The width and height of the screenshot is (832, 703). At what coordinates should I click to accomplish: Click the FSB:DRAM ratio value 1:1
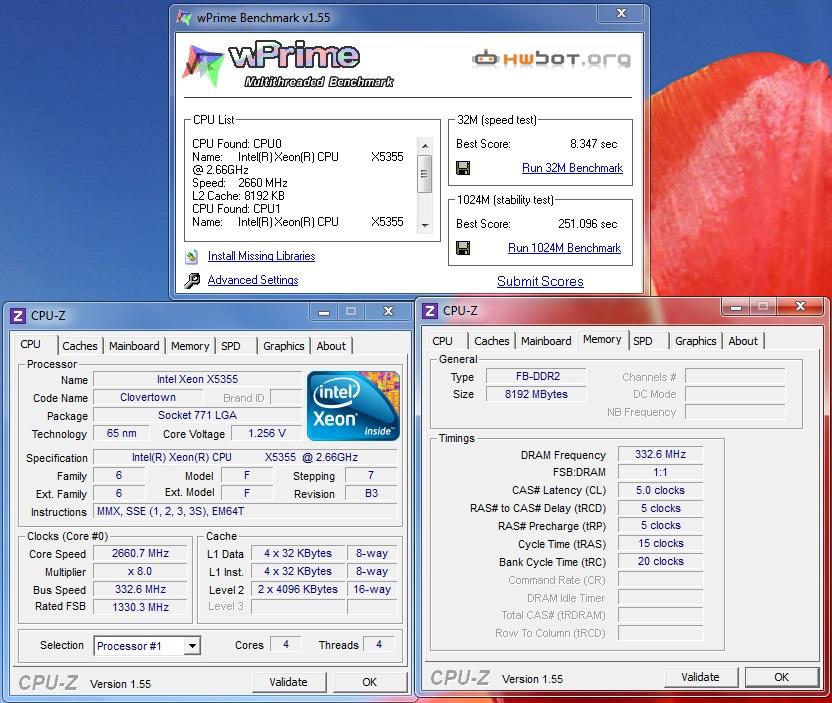point(661,472)
